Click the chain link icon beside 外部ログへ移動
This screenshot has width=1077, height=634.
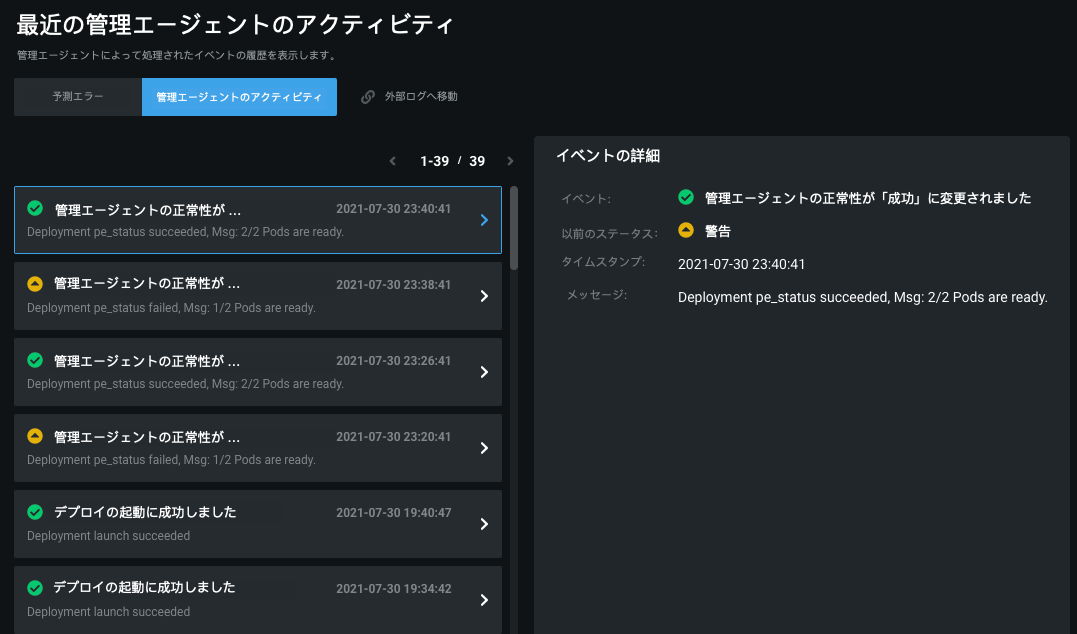click(368, 97)
